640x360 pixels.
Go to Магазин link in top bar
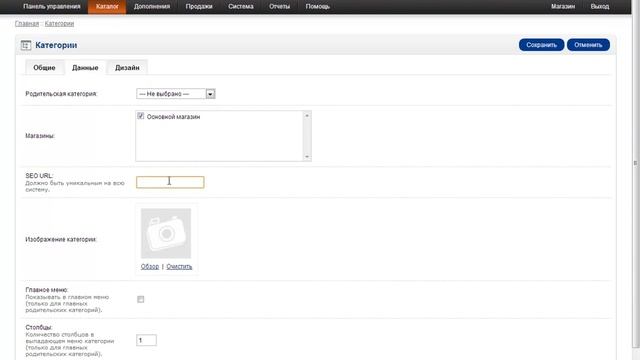[x=563, y=7]
